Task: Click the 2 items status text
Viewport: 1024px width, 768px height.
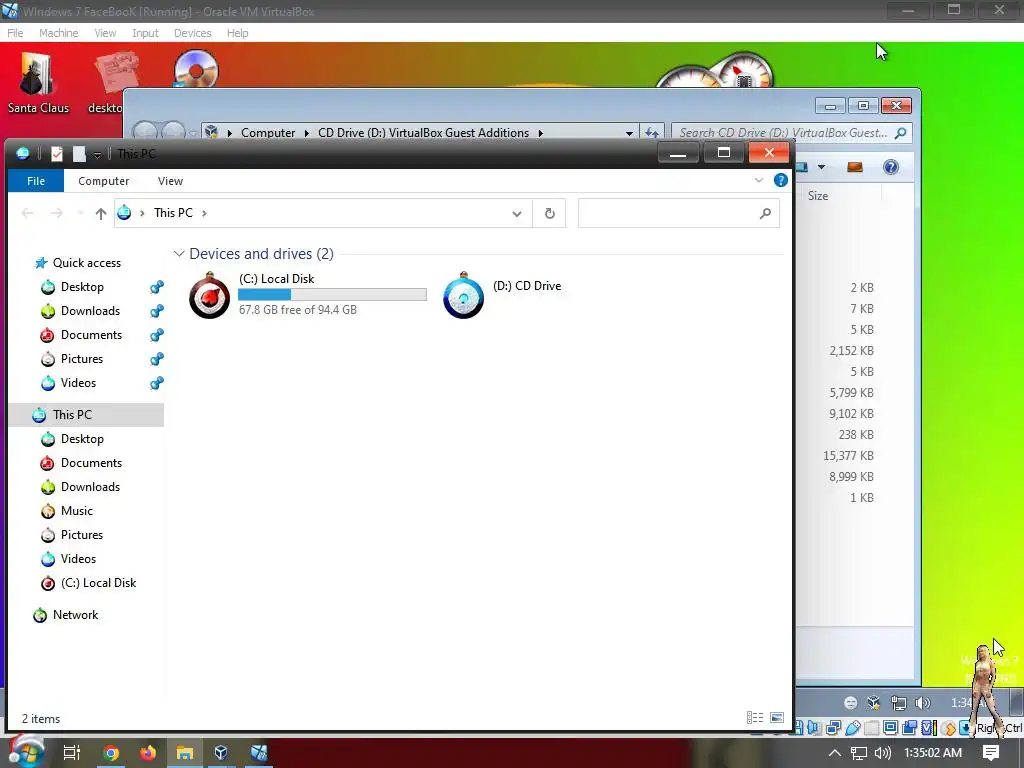Action: (x=41, y=718)
